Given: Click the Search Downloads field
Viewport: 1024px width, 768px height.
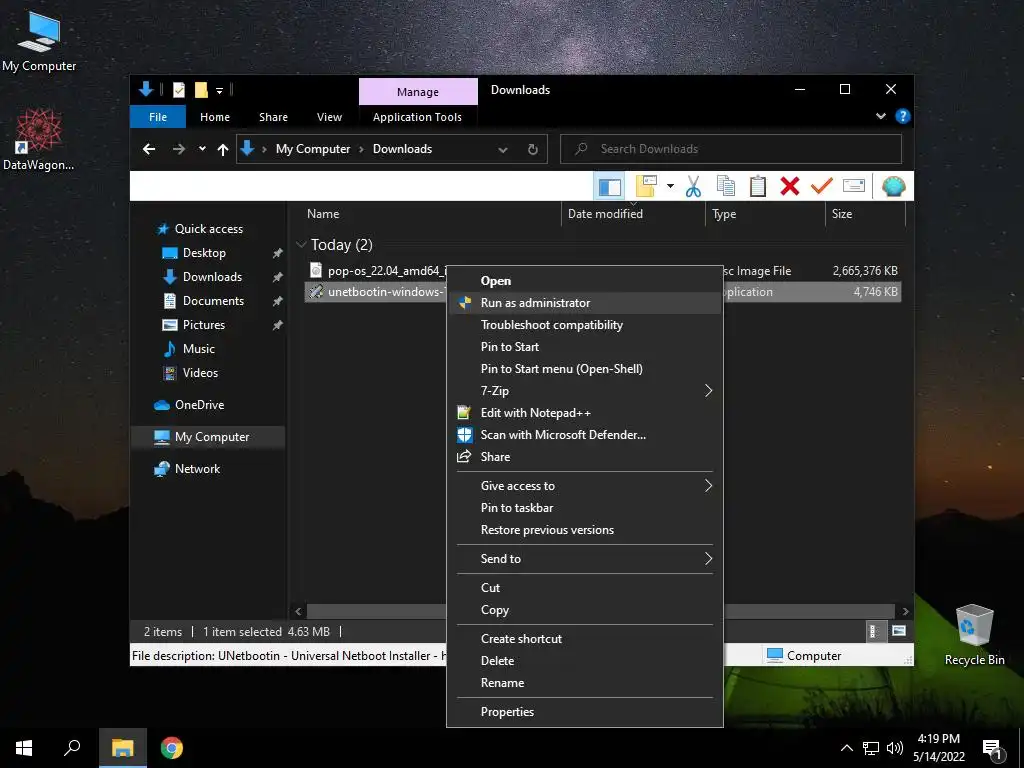Looking at the screenshot, I should click(731, 149).
